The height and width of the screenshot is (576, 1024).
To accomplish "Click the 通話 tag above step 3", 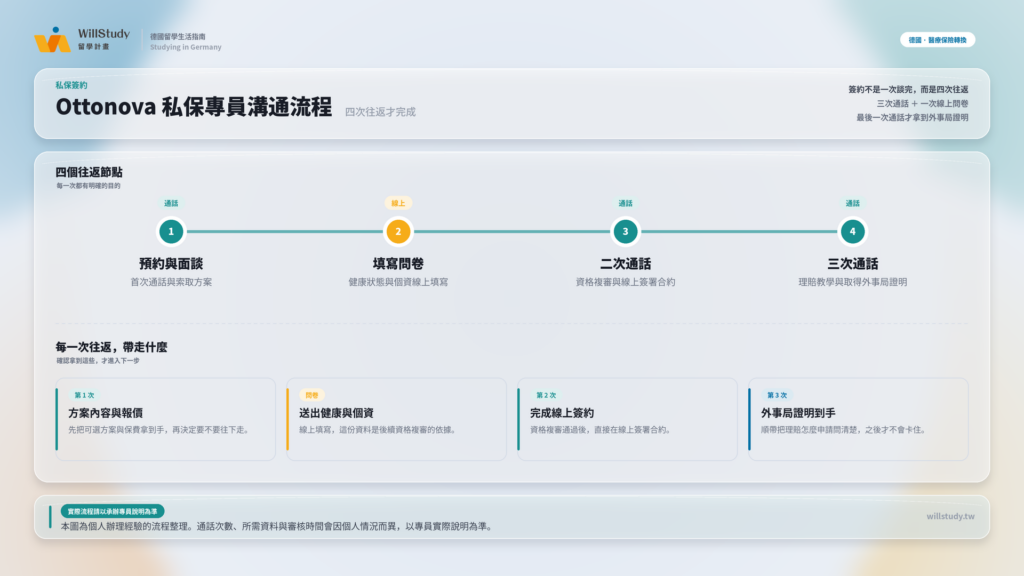I will pyautogui.click(x=625, y=203).
